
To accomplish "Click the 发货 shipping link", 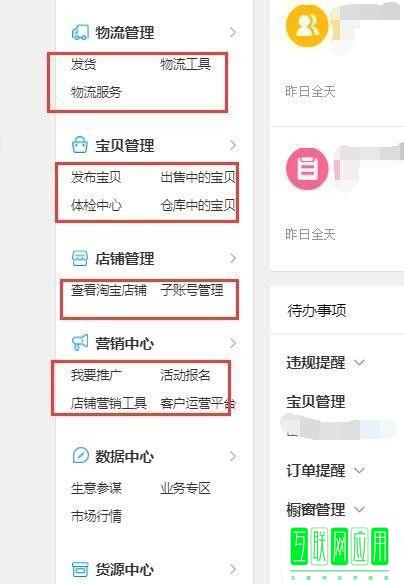I will point(83,64).
